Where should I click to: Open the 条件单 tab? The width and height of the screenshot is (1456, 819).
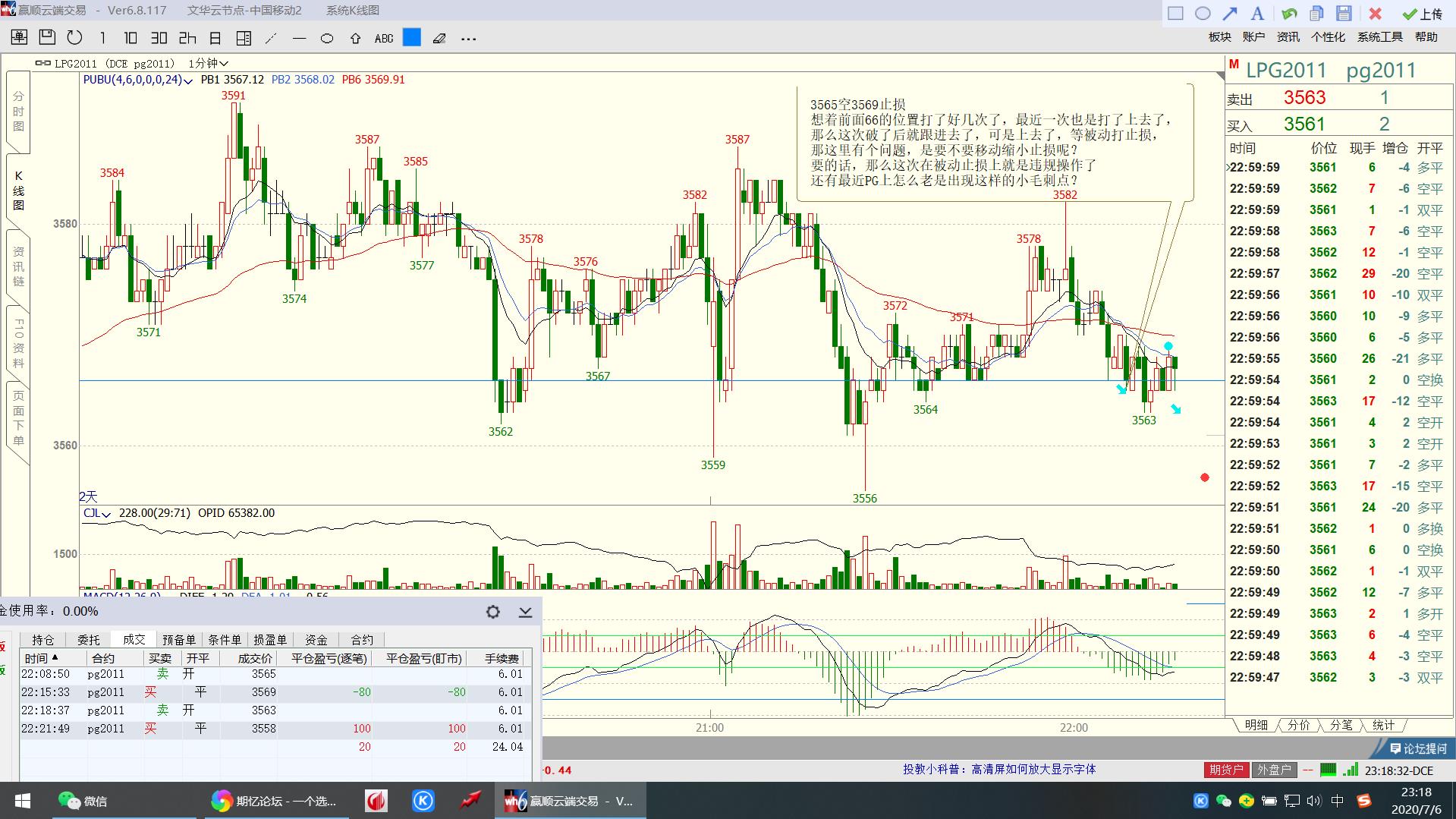tap(225, 640)
